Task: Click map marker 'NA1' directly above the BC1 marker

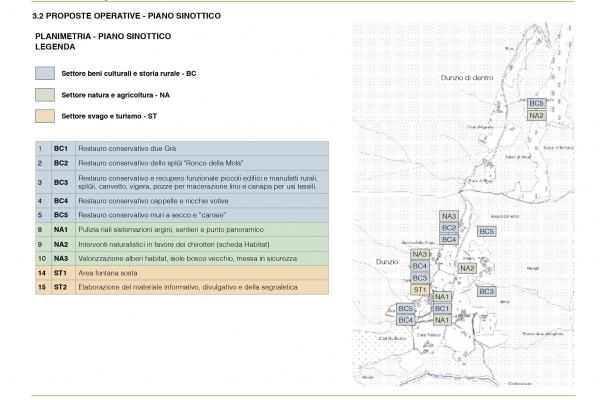Action: pos(442,297)
